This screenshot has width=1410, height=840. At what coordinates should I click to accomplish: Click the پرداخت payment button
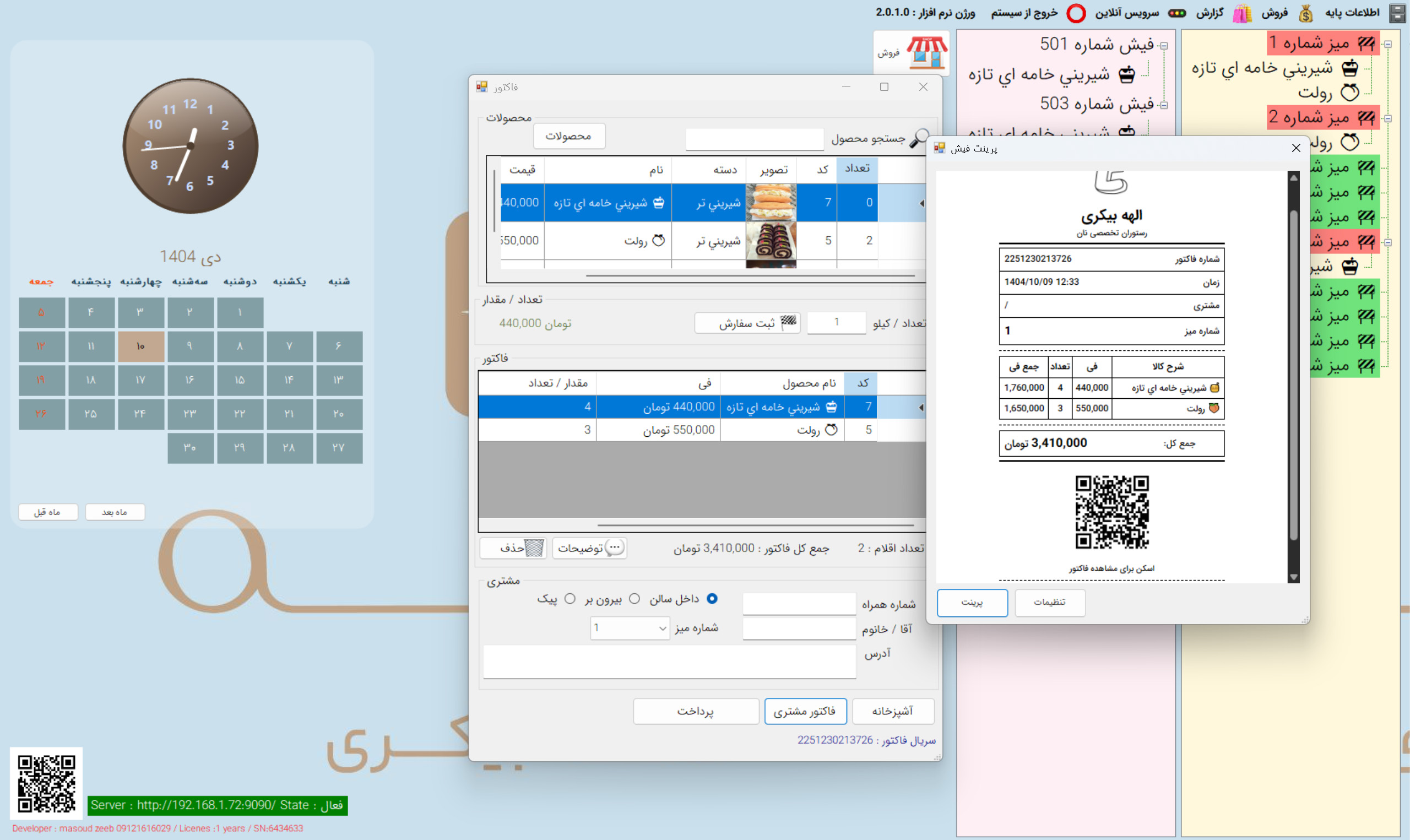(696, 711)
